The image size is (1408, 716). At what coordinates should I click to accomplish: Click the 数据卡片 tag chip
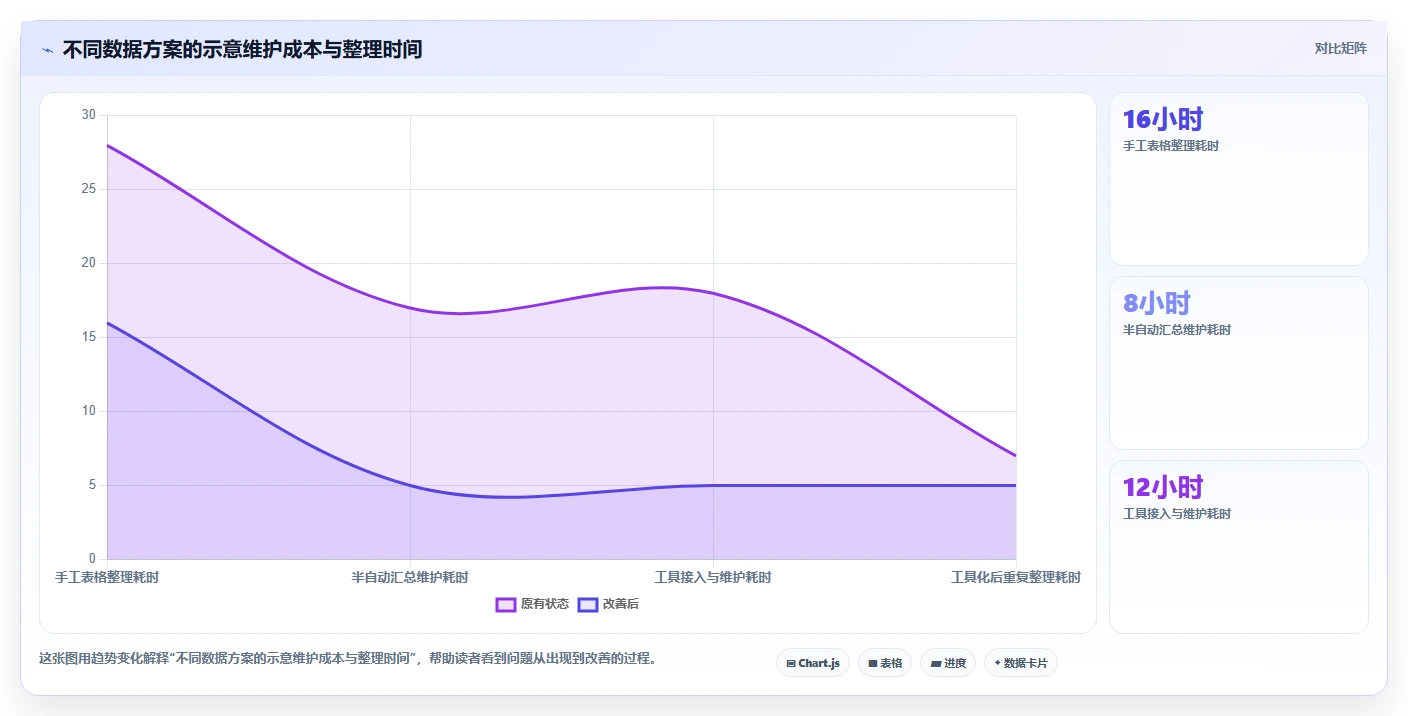[1021, 663]
